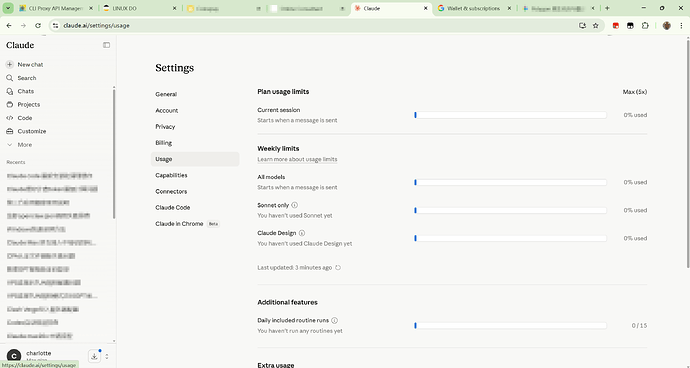Click the charlotte profile avatar
The height and width of the screenshot is (368, 690).
click(14, 356)
